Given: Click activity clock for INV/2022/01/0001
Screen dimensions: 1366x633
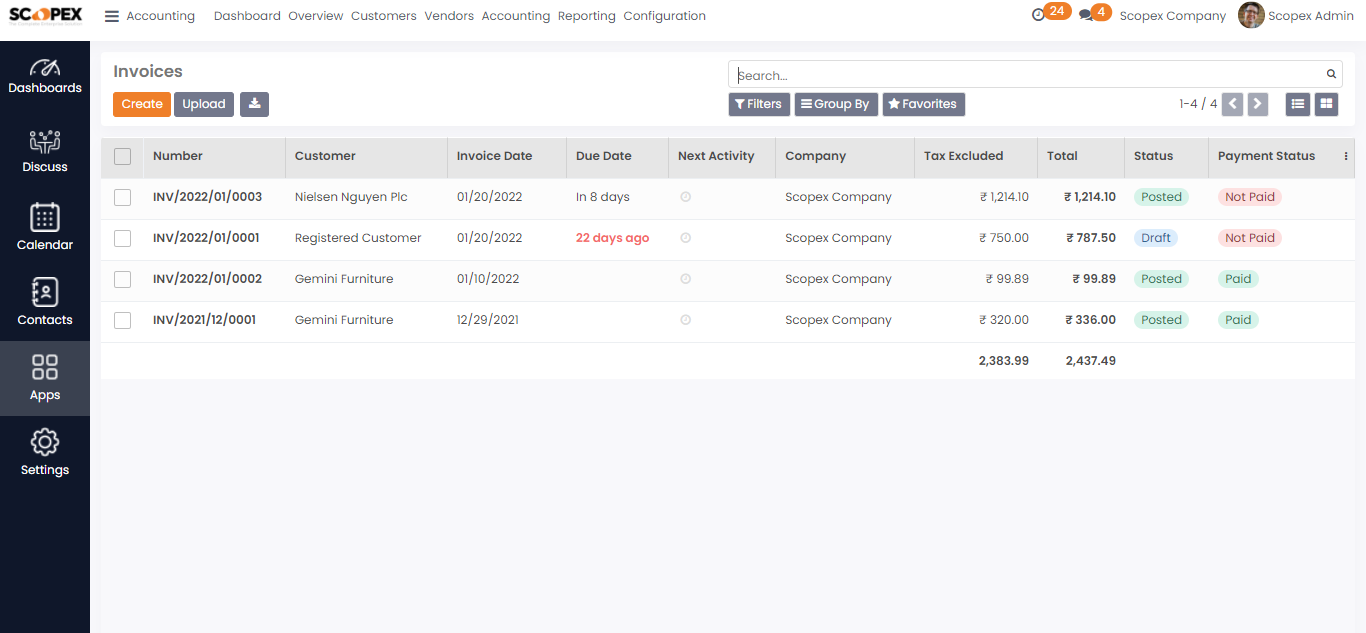Looking at the screenshot, I should point(685,238).
